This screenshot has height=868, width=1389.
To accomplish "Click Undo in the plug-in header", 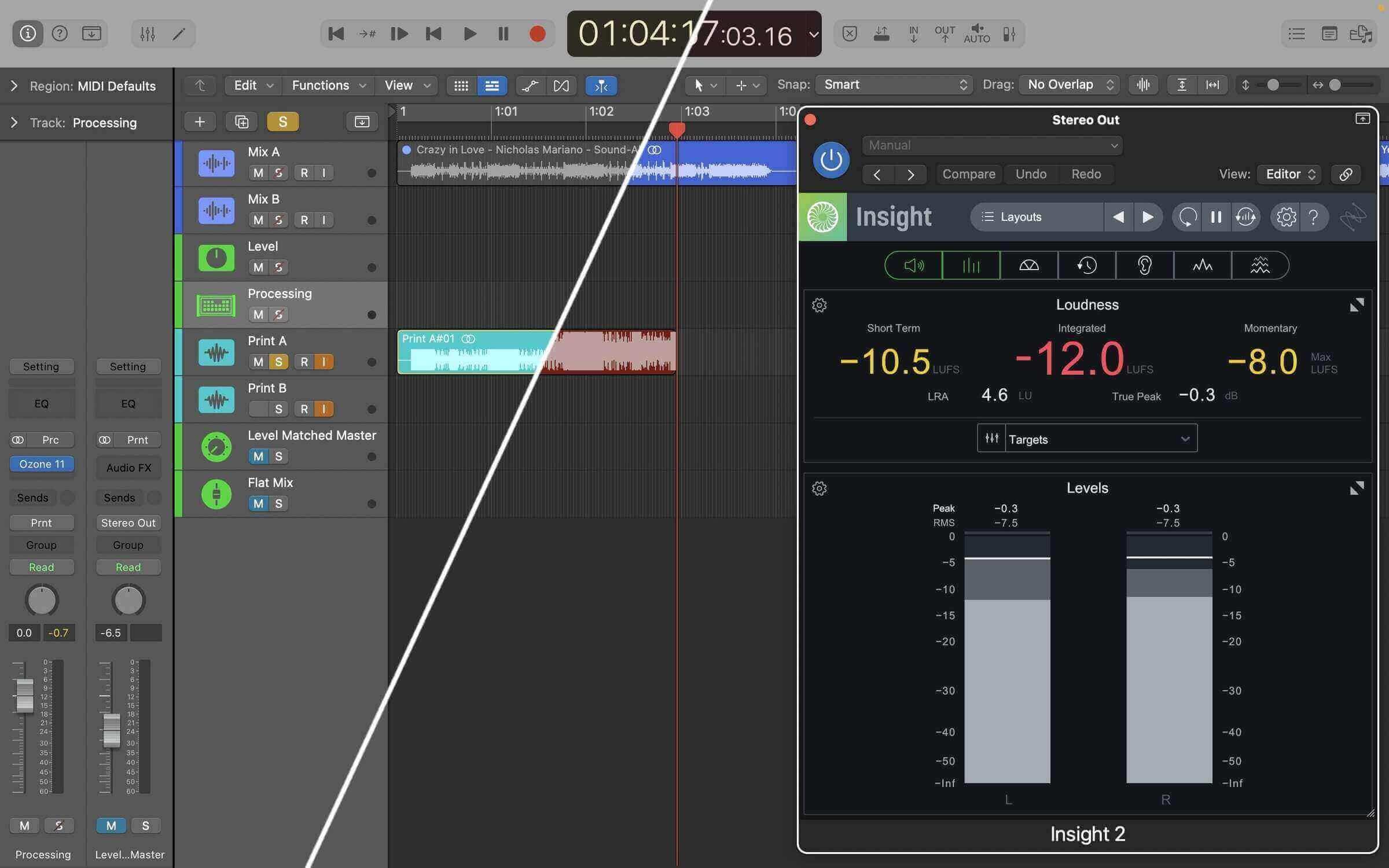I will (1031, 174).
